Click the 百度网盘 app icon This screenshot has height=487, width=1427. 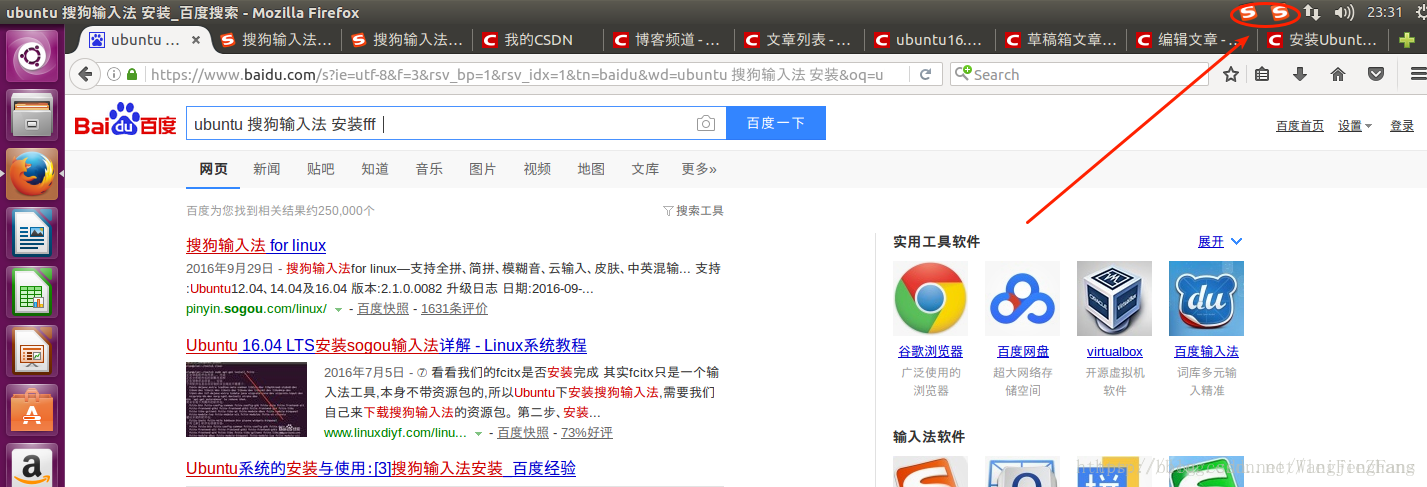tap(1022, 298)
